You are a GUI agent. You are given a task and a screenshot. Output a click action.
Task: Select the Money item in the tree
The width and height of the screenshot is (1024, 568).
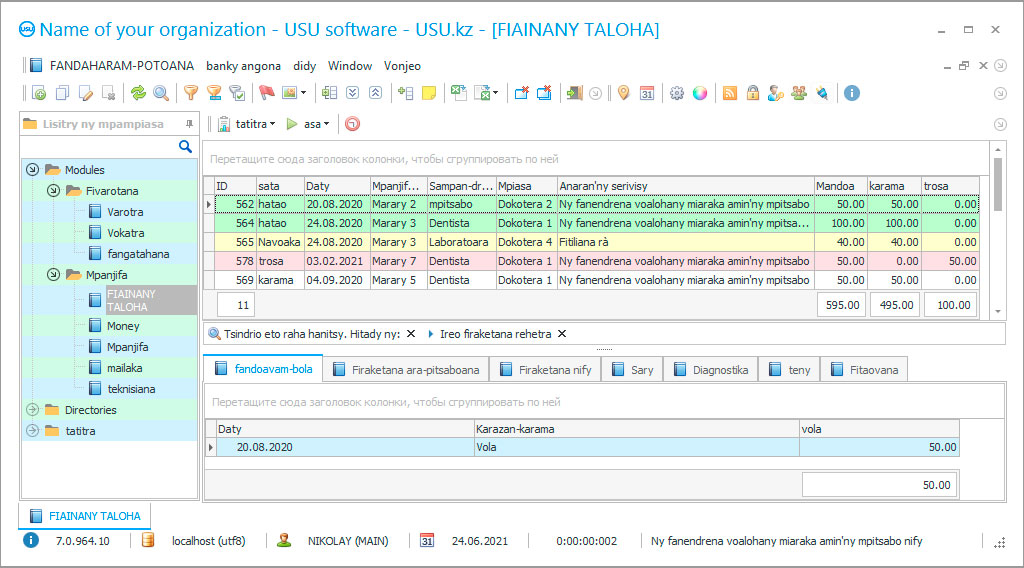click(x=123, y=326)
